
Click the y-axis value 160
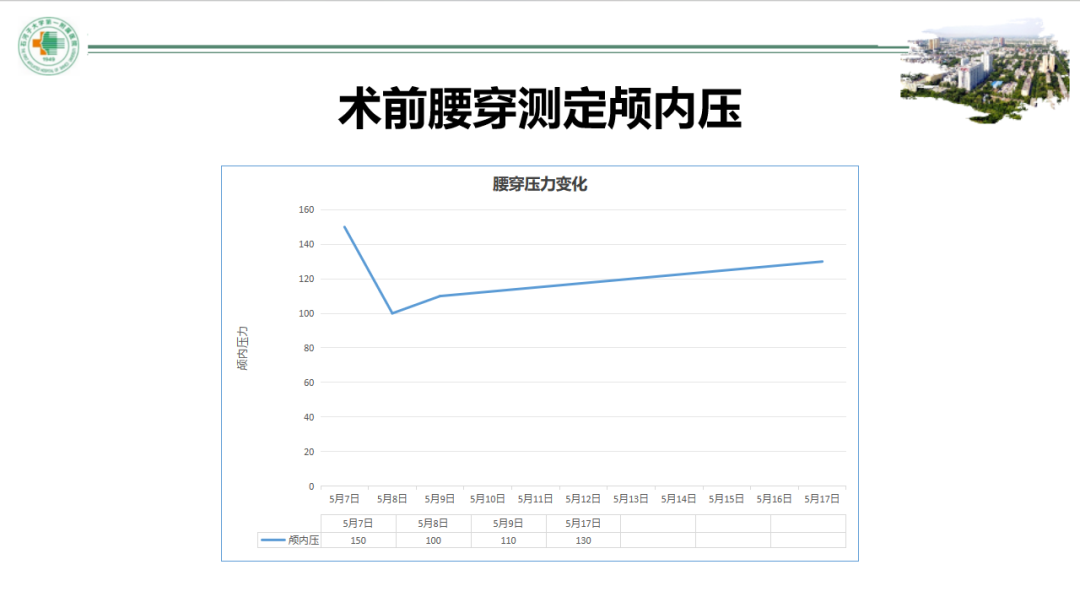click(x=307, y=209)
